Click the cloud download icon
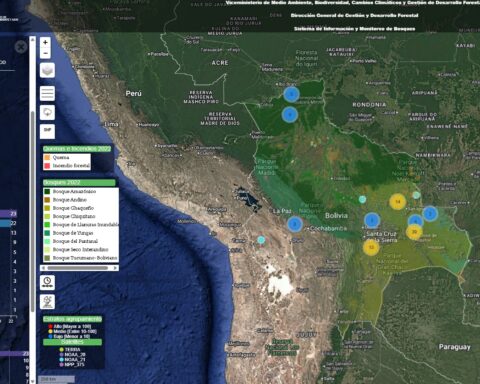The height and width of the screenshot is (384, 480). click(x=47, y=113)
